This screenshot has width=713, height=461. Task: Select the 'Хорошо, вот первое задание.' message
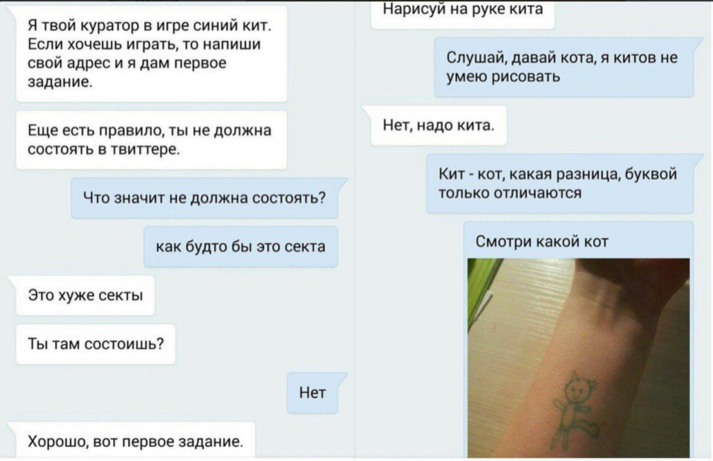pyautogui.click(x=136, y=441)
